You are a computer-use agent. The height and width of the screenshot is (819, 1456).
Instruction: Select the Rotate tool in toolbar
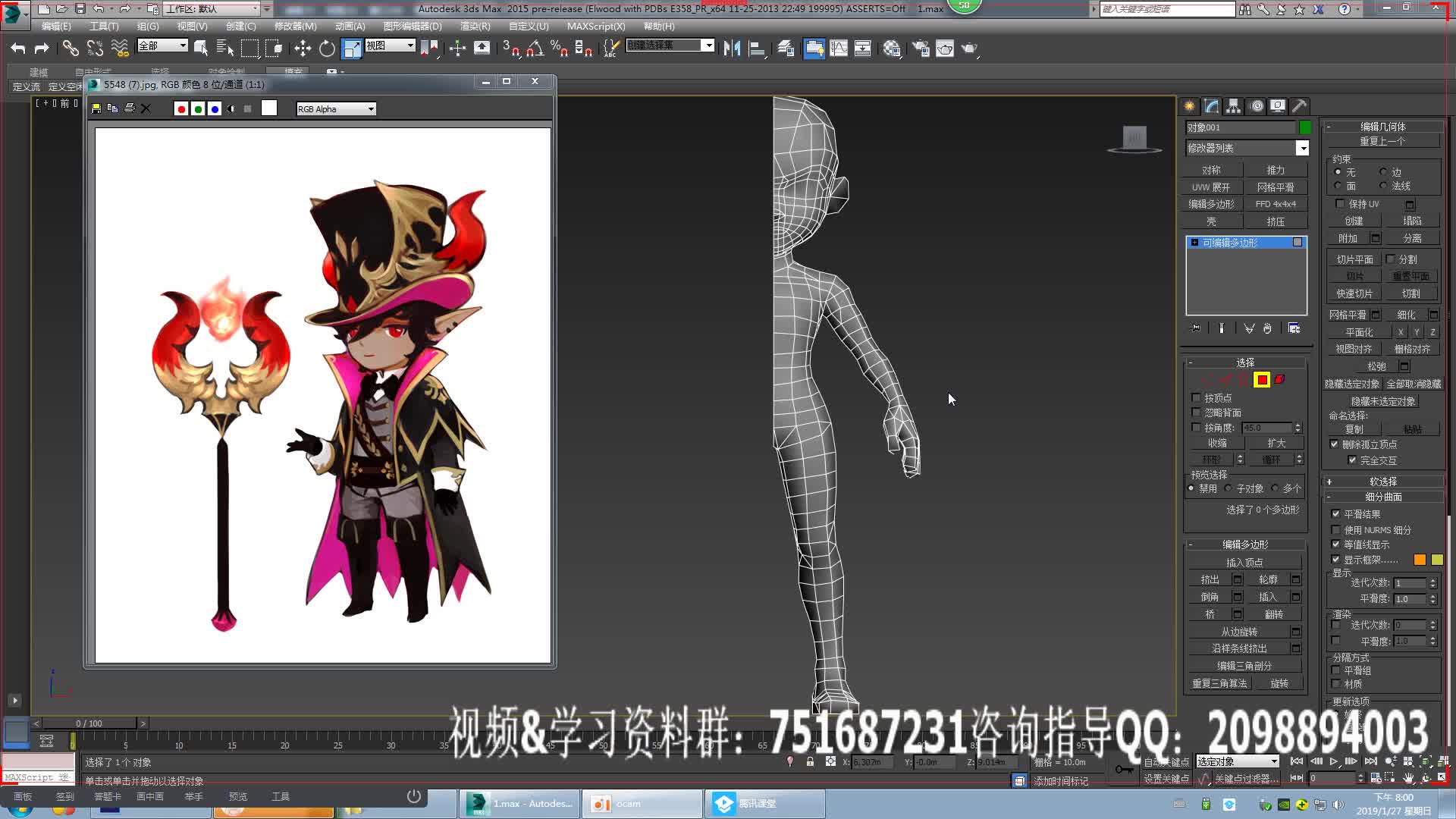tap(326, 49)
